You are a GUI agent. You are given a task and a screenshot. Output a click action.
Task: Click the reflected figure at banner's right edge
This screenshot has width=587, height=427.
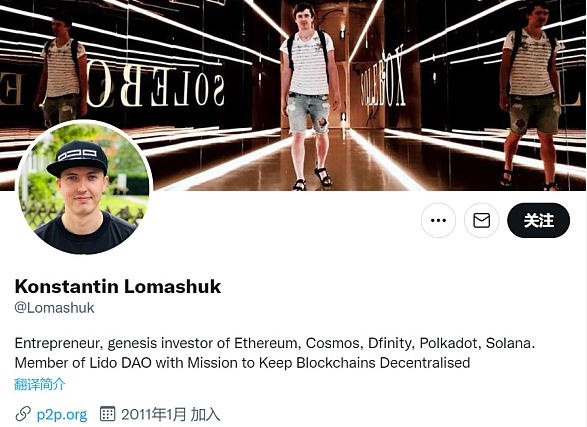pyautogui.click(x=531, y=94)
